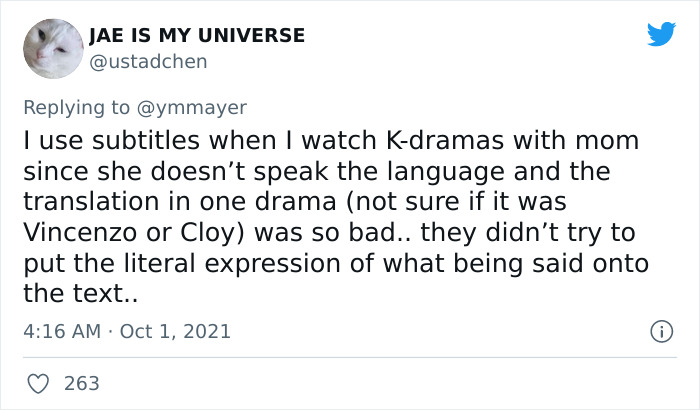Screen dimensions: 700x410
Task: Open the tweet info icon
Action: click(x=660, y=330)
